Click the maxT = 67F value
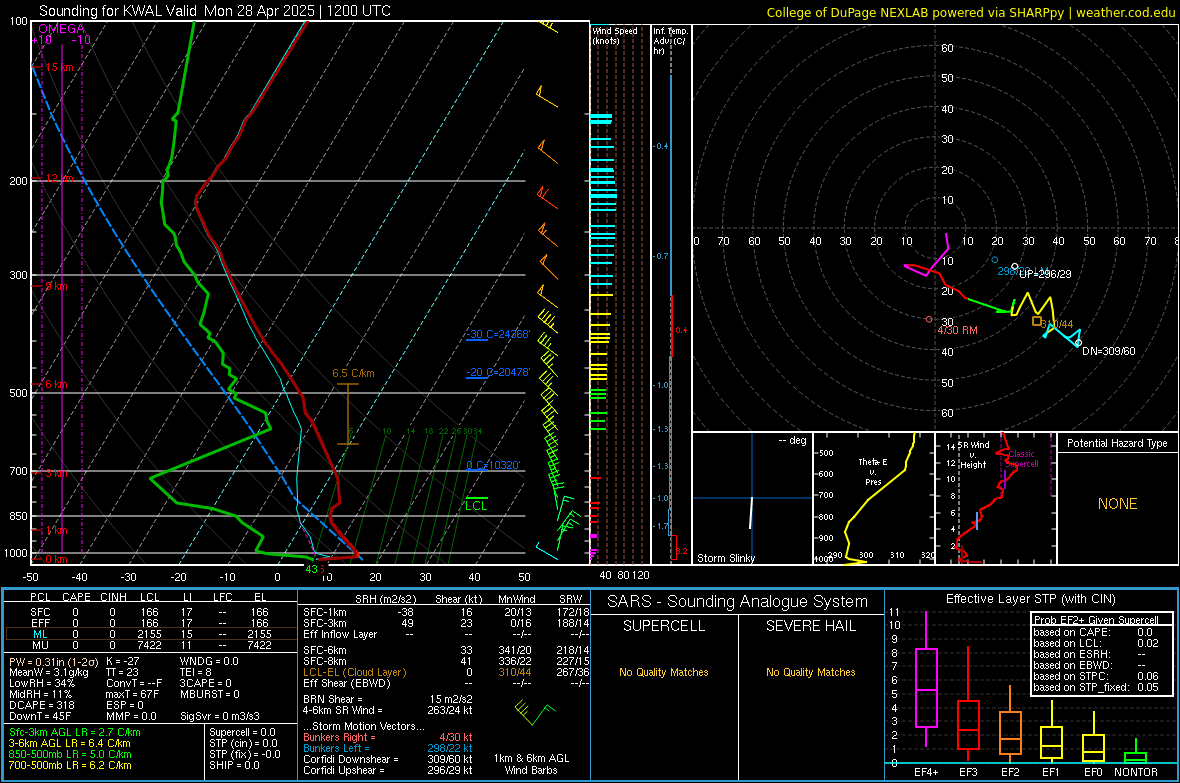 (x=132, y=694)
